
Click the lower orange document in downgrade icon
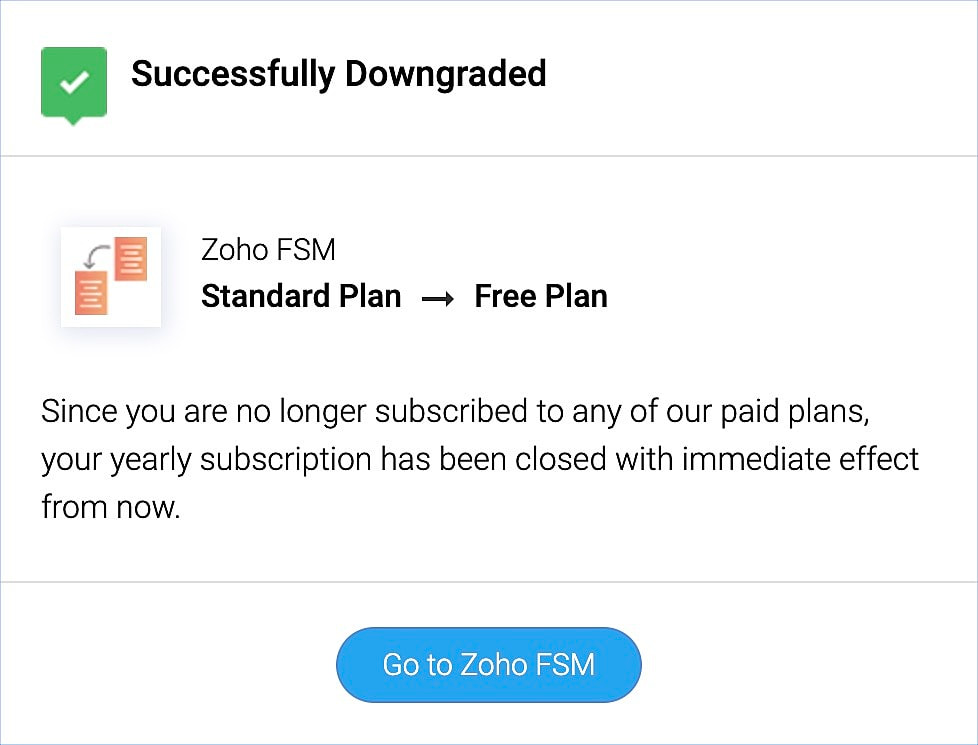click(x=91, y=292)
